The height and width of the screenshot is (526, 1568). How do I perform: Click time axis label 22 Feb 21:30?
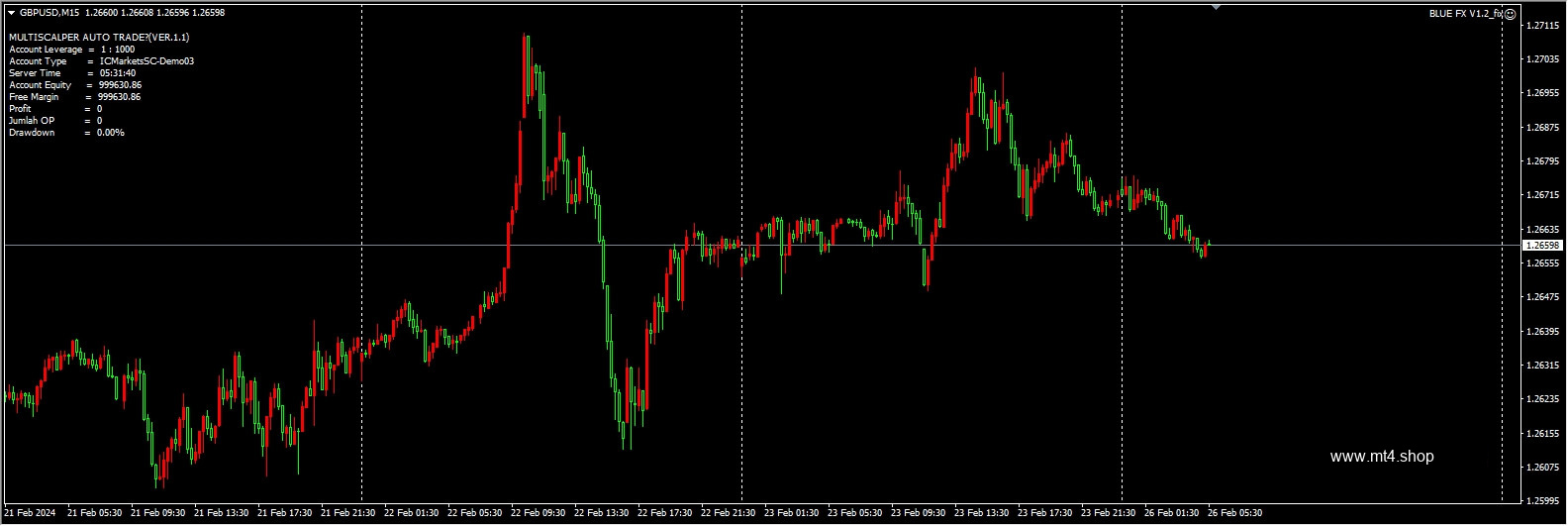pyautogui.click(x=729, y=513)
